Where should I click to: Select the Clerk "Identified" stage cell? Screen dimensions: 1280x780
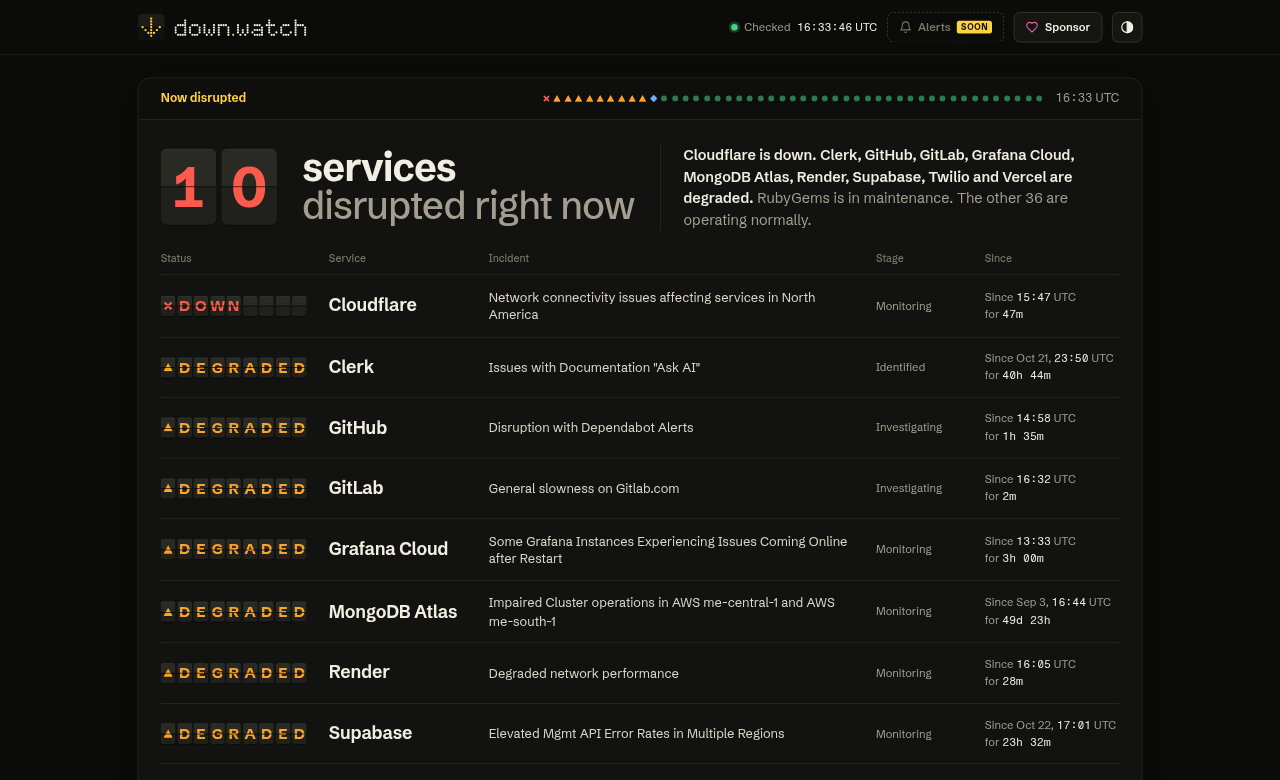coord(901,367)
